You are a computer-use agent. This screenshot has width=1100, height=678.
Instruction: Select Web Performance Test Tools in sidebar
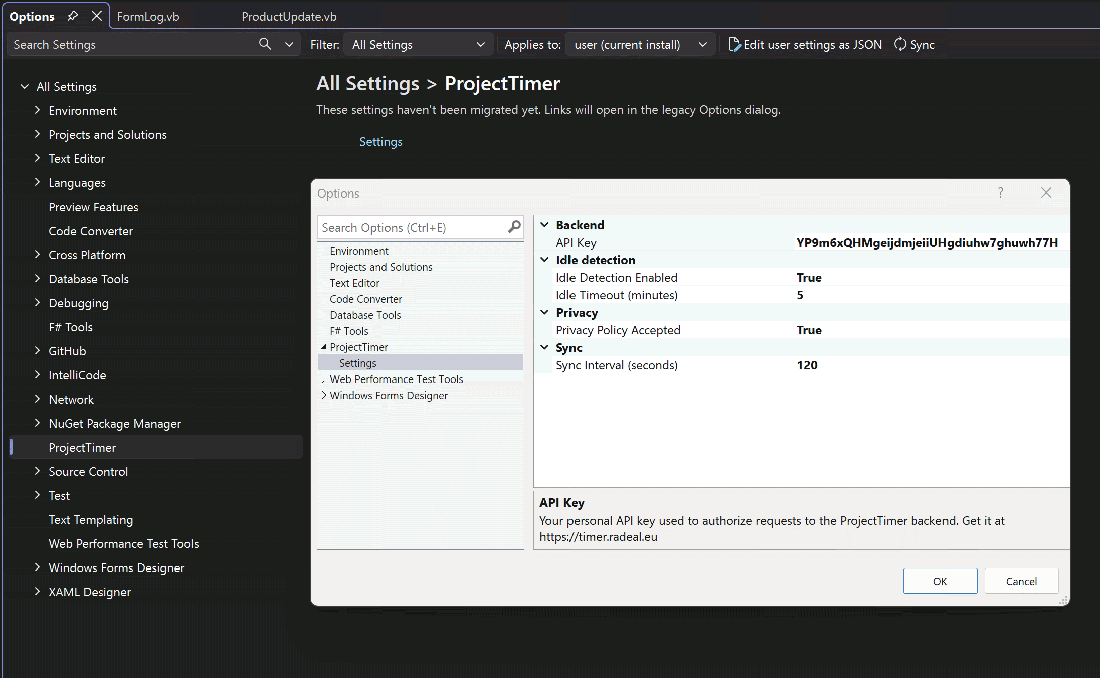[x=123, y=544]
